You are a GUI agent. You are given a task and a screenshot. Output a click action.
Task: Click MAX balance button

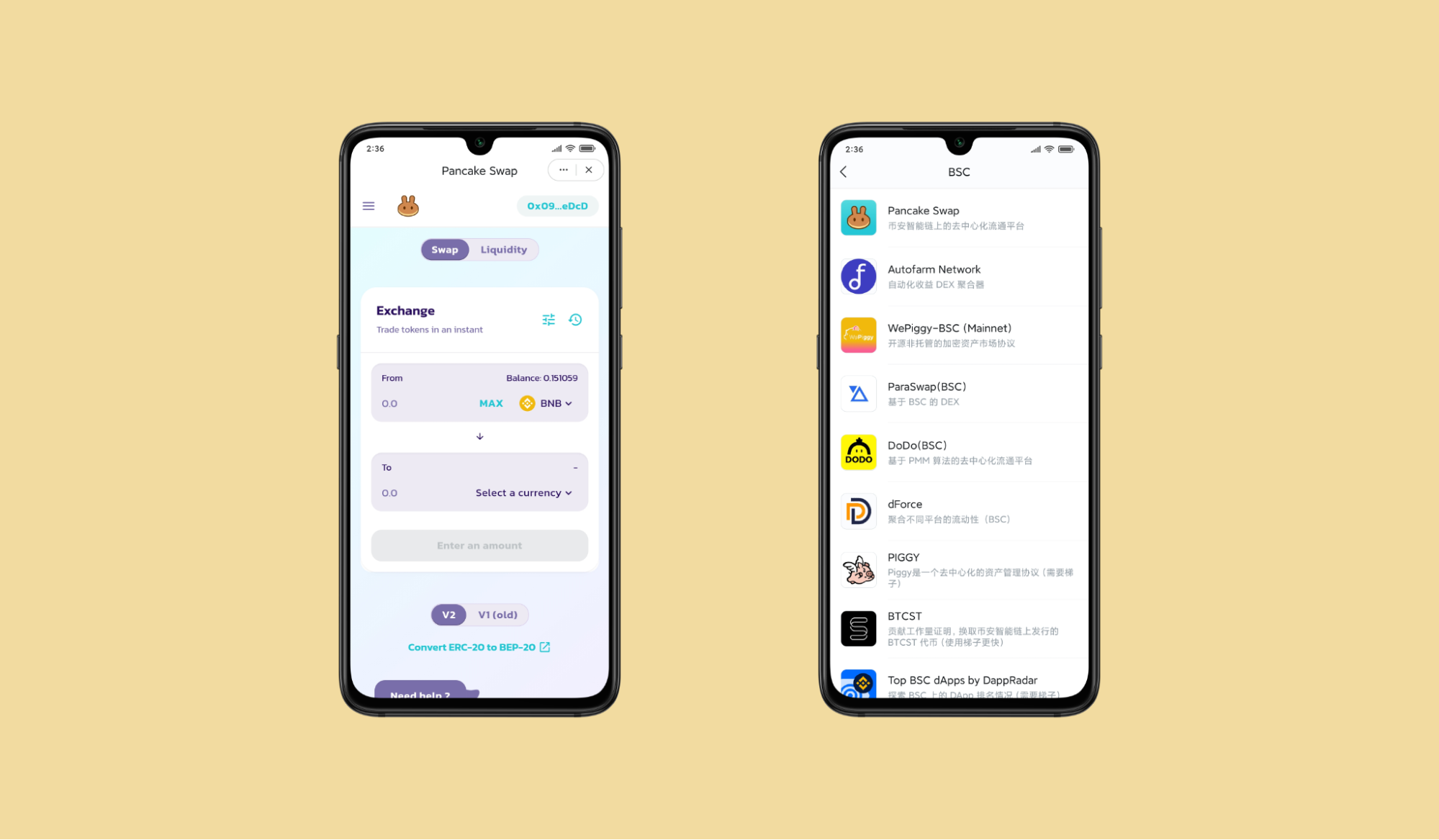[492, 402]
